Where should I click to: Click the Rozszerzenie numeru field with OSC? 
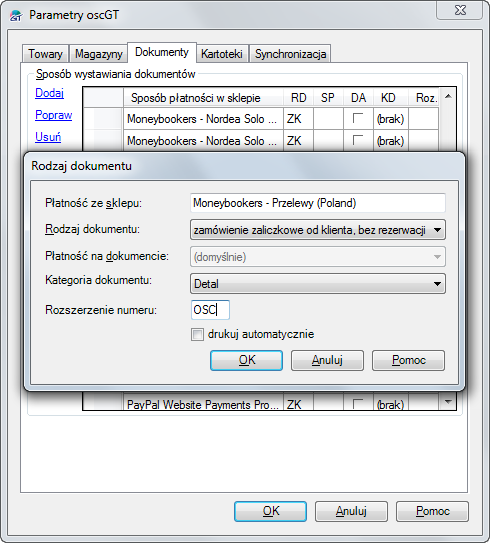[x=210, y=310]
